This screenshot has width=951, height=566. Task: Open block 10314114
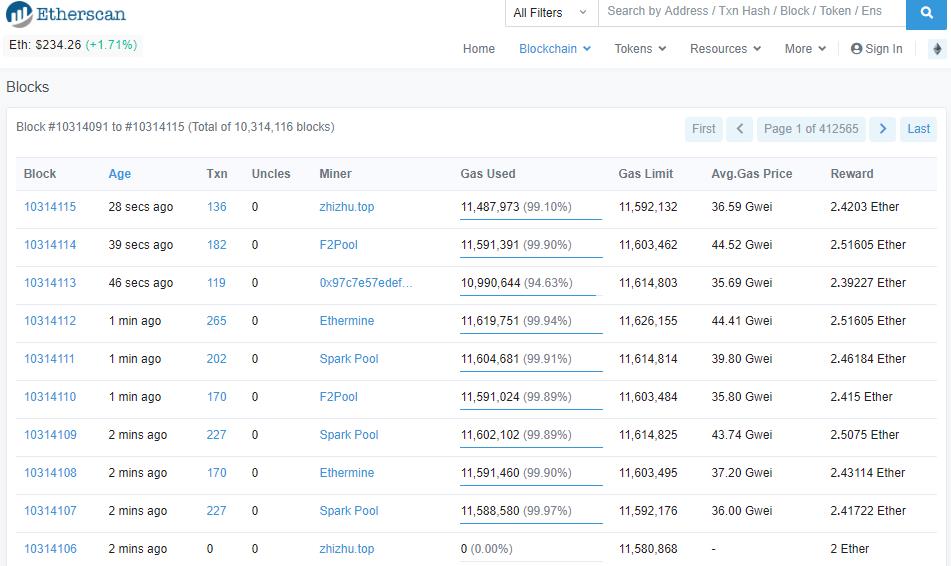[50, 245]
